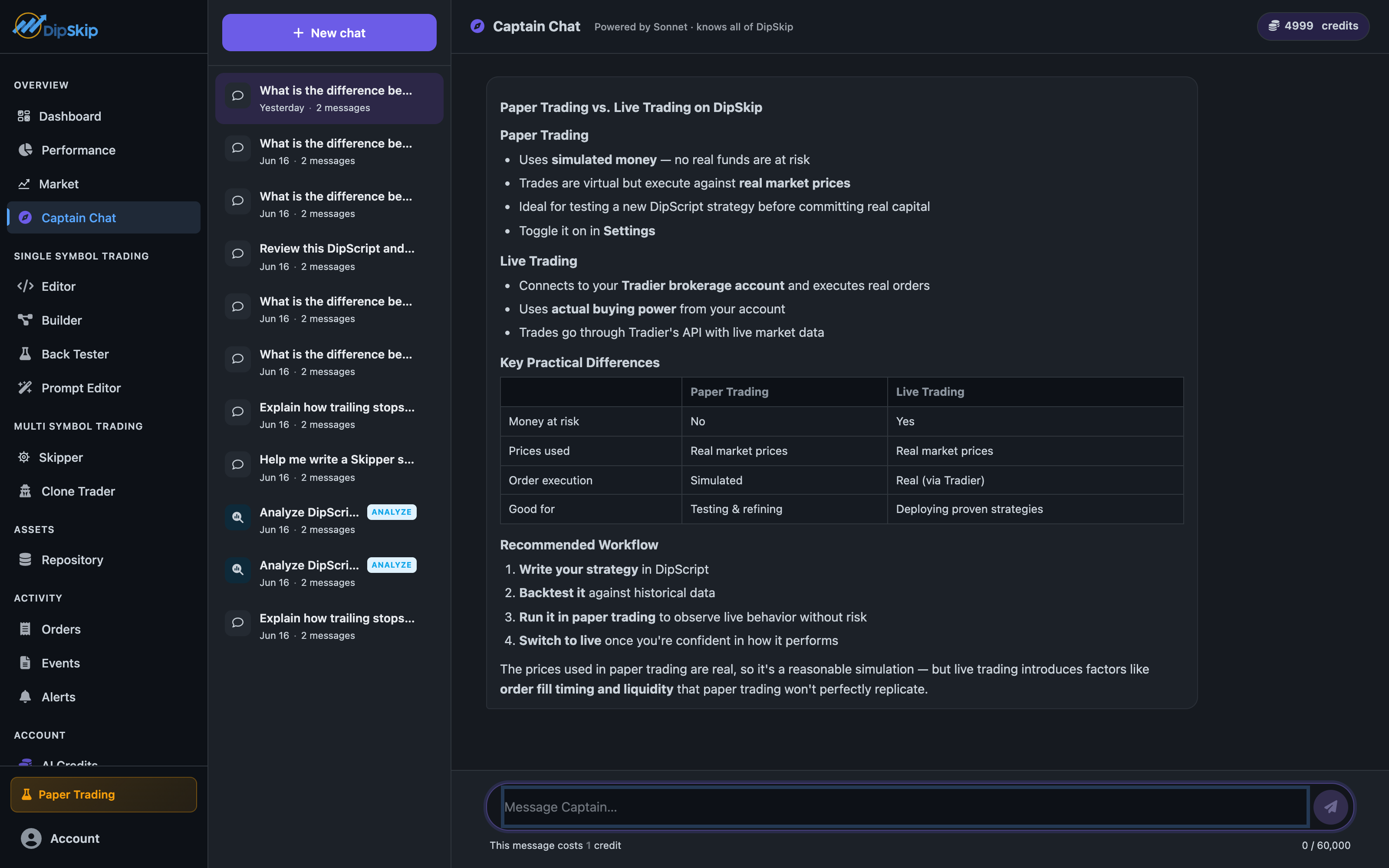The image size is (1389, 868).
Task: Open the 'Review this DipScript and...' conversation
Action: pos(329,256)
